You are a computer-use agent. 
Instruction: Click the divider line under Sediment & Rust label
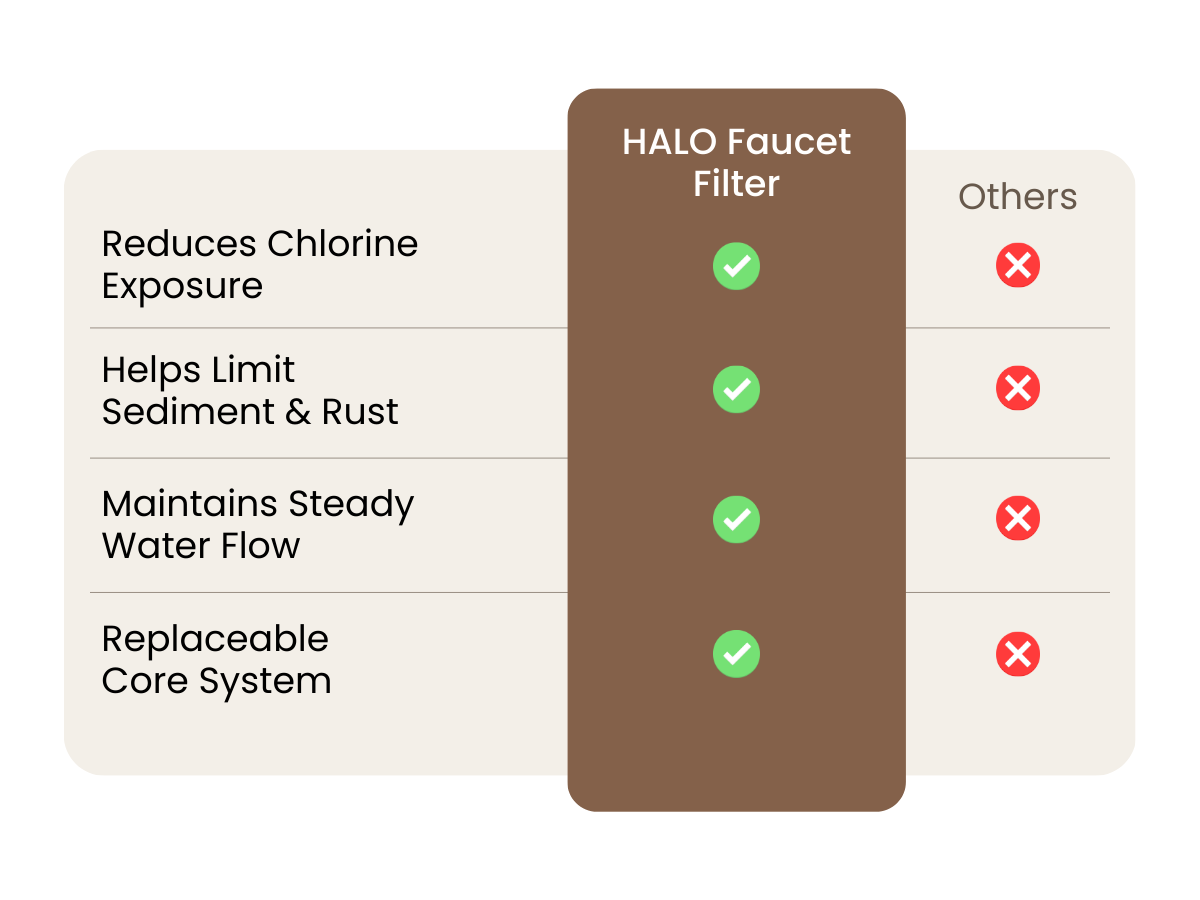[328, 459]
